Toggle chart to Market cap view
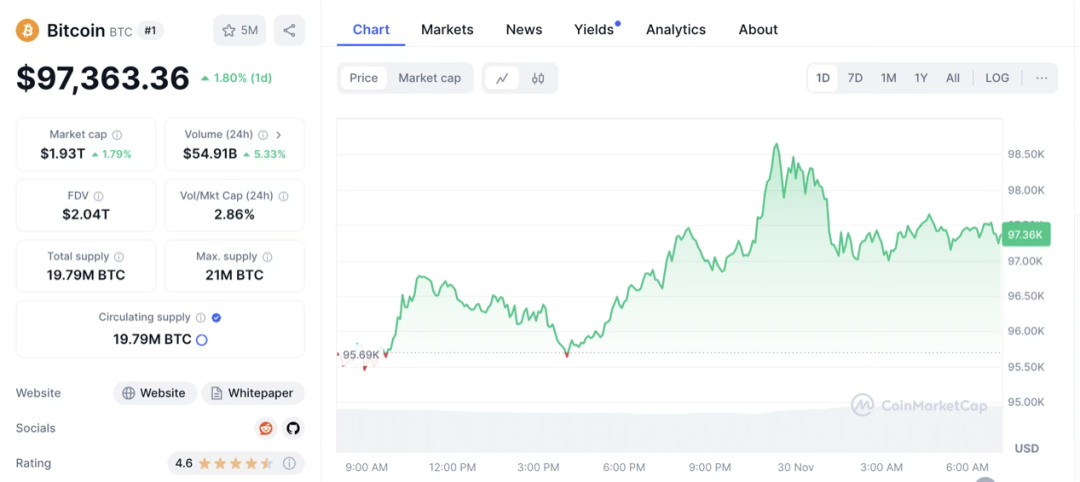 click(x=429, y=78)
